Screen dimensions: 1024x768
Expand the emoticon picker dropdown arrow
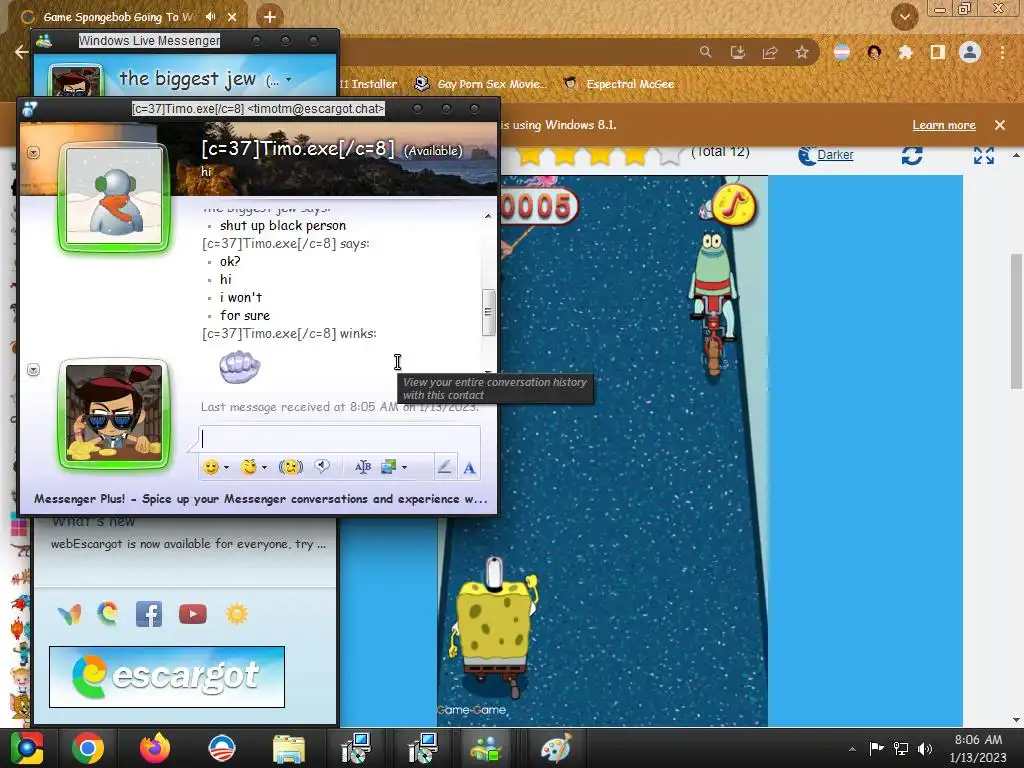tap(227, 468)
